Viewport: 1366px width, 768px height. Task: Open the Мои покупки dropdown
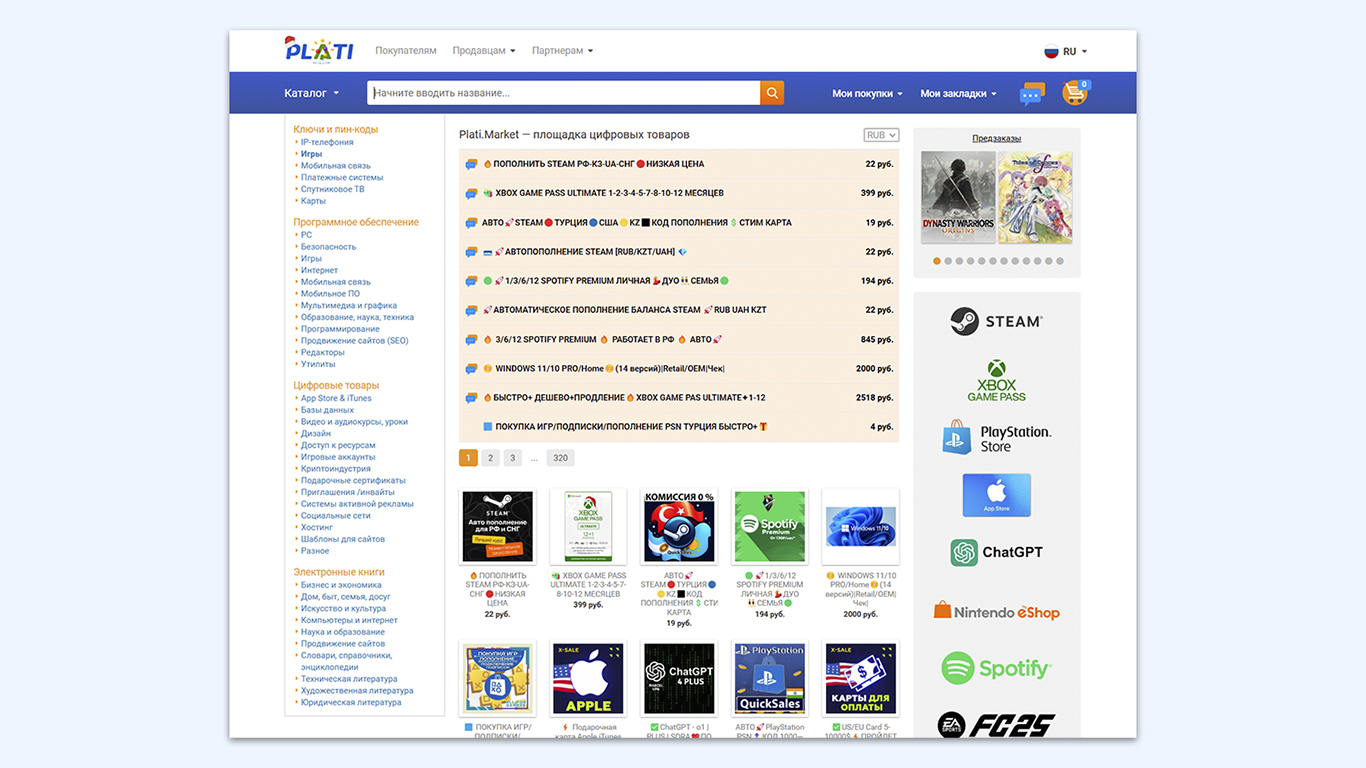coord(867,93)
